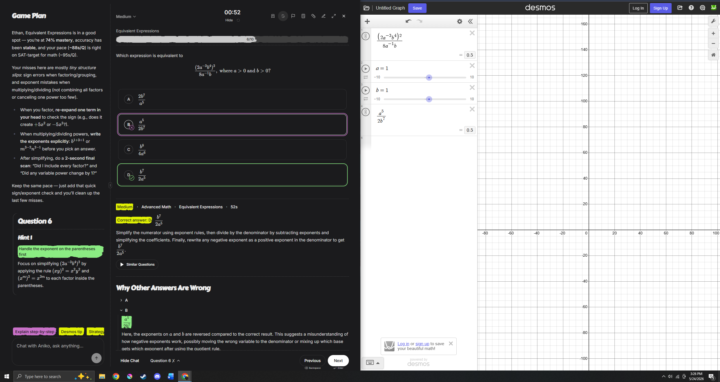Collapse the Desmos expression list panel

[470, 21]
